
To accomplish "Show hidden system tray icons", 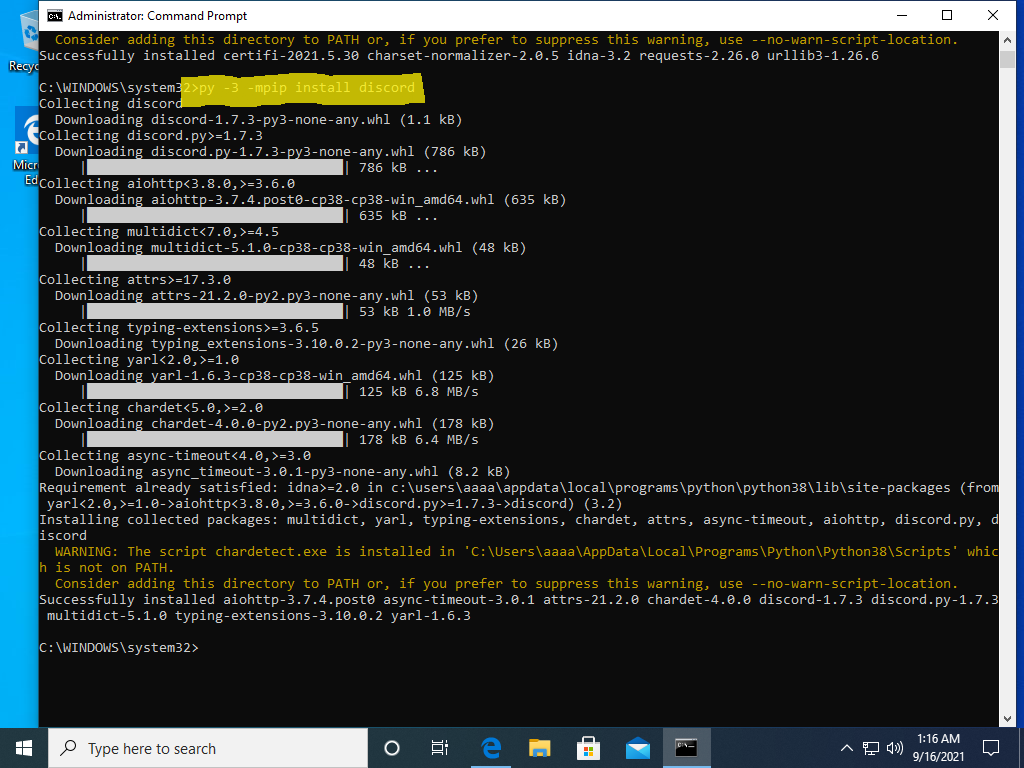I will 846,748.
